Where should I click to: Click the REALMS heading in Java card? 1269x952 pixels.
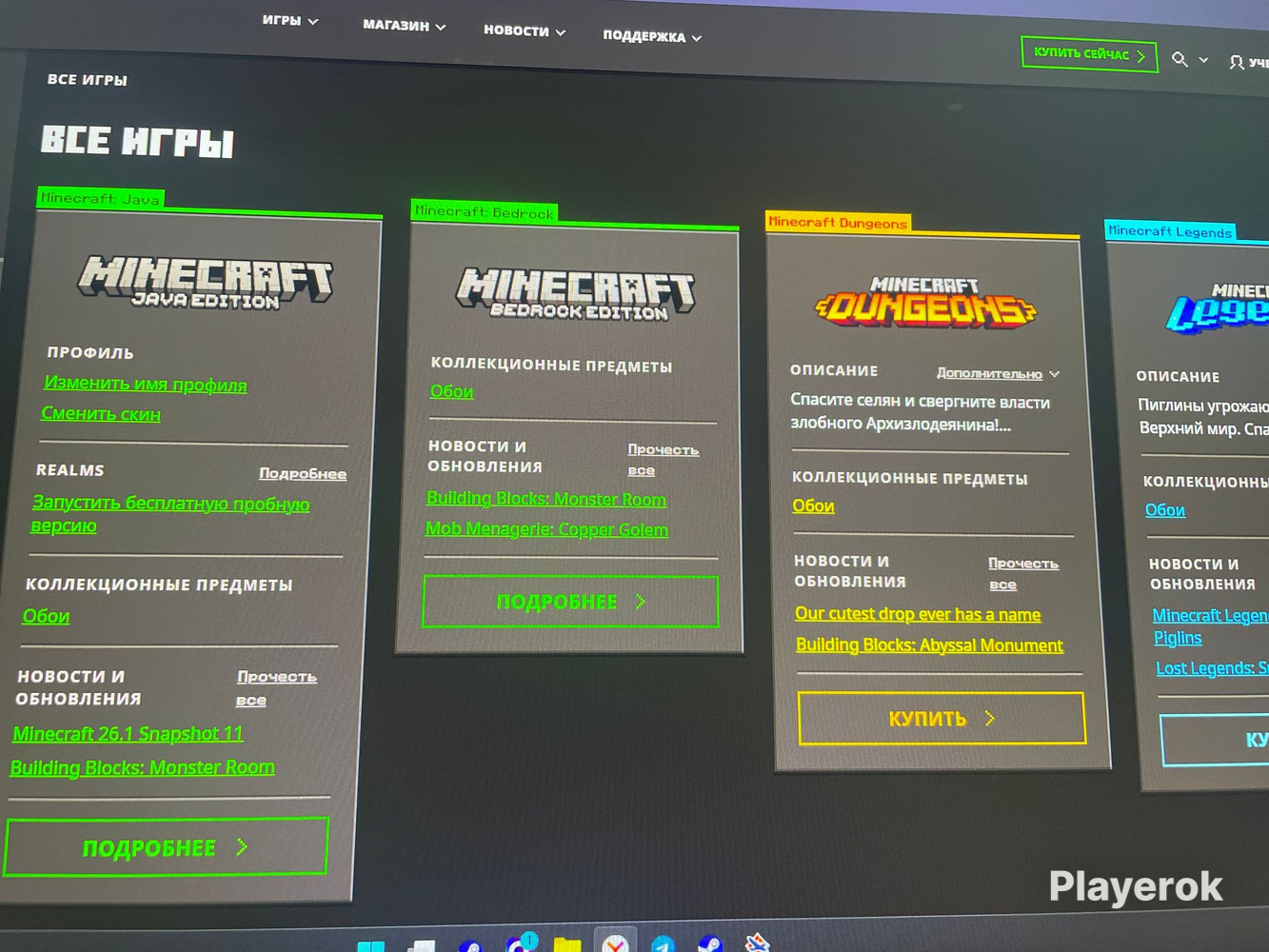(70, 470)
